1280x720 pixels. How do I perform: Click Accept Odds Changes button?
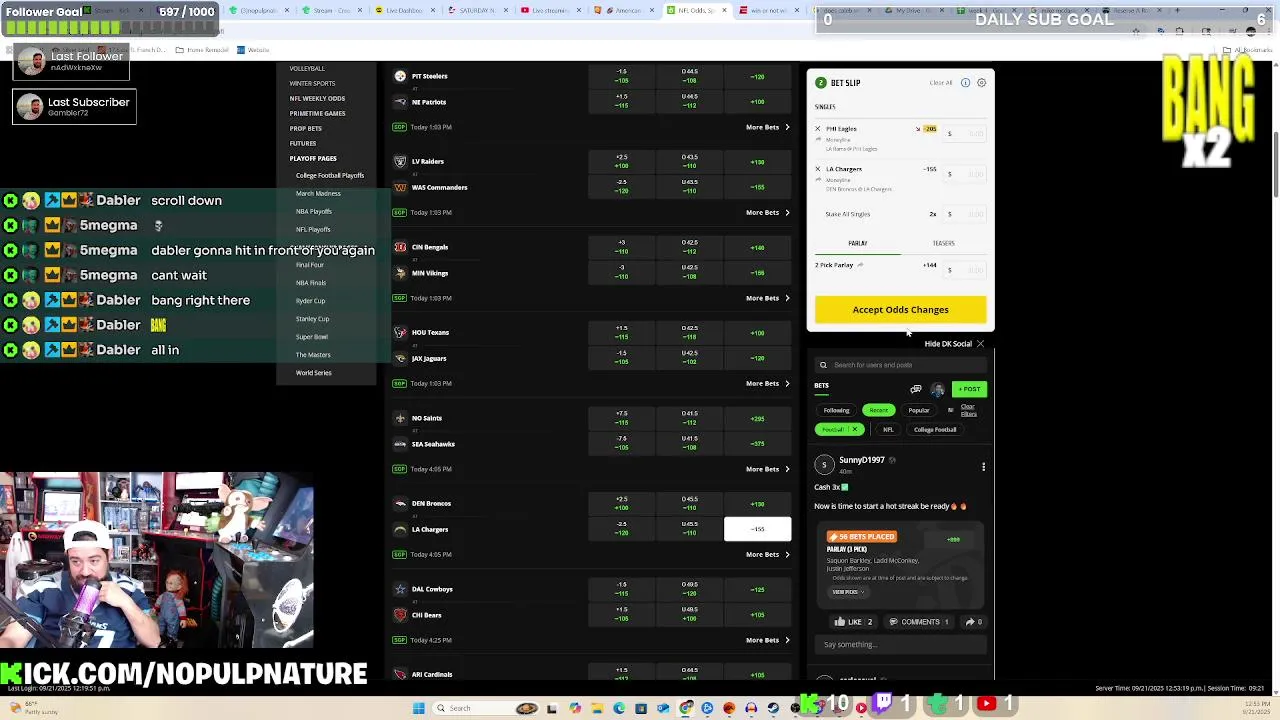pos(900,310)
